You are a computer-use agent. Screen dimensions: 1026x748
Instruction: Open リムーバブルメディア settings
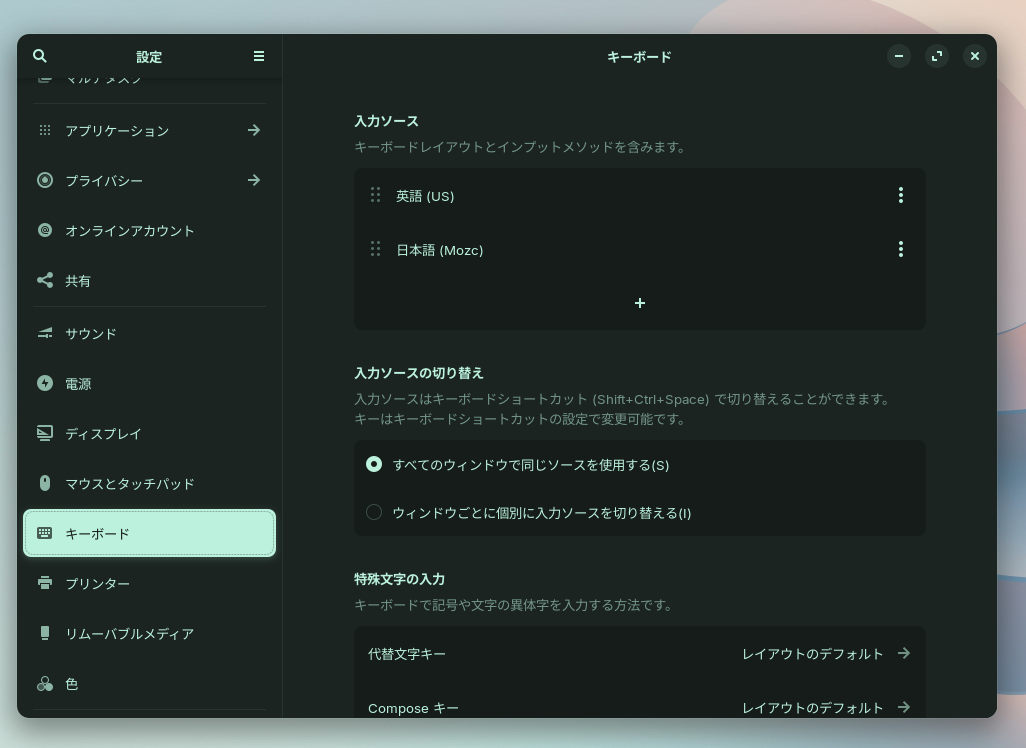pos(149,633)
